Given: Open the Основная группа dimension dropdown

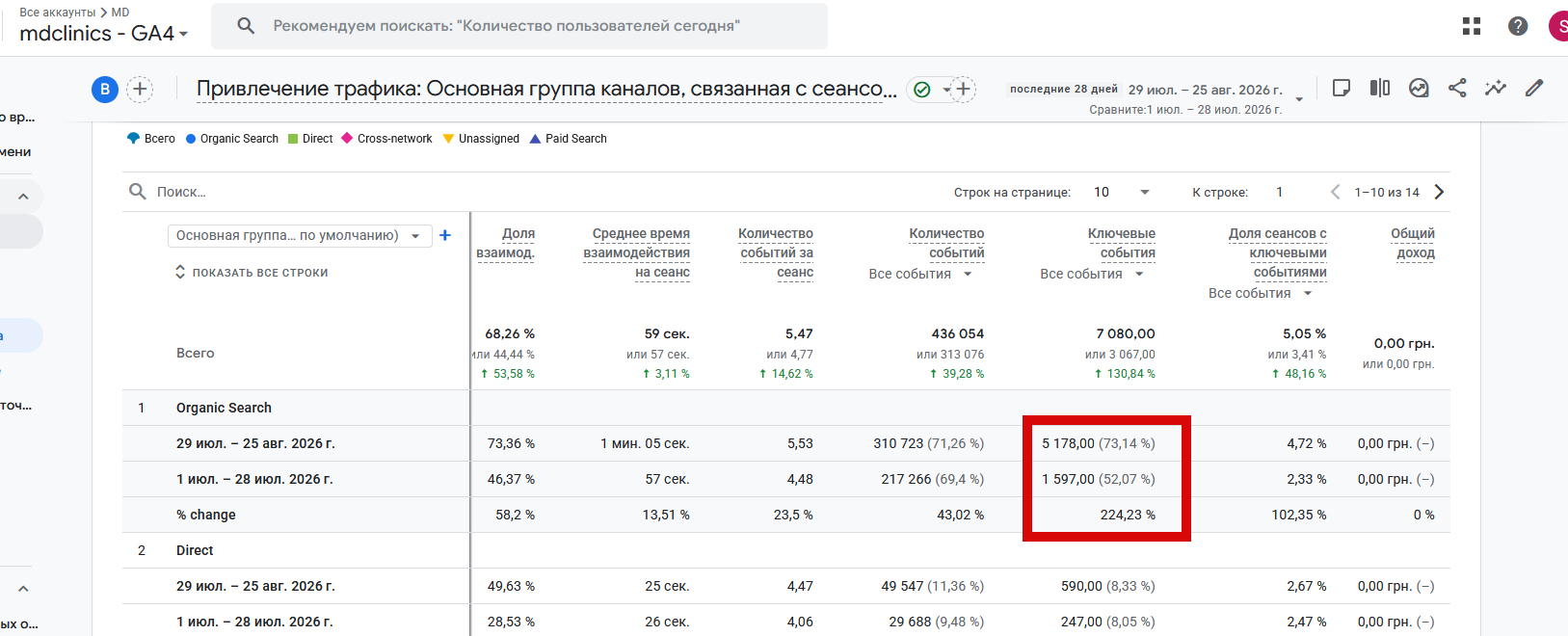Looking at the screenshot, I should click(x=300, y=235).
